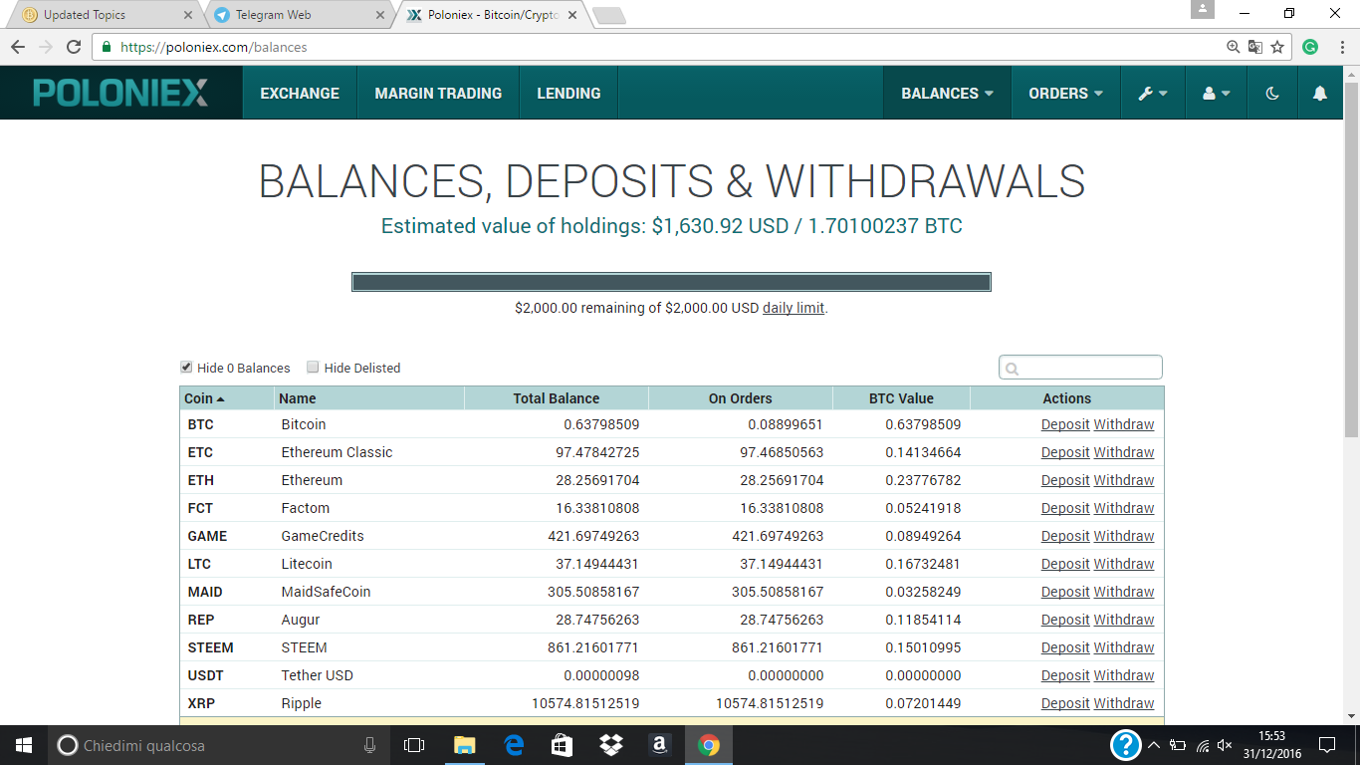1360x765 pixels.
Task: Close the Telegram Web tab
Action: click(x=380, y=15)
